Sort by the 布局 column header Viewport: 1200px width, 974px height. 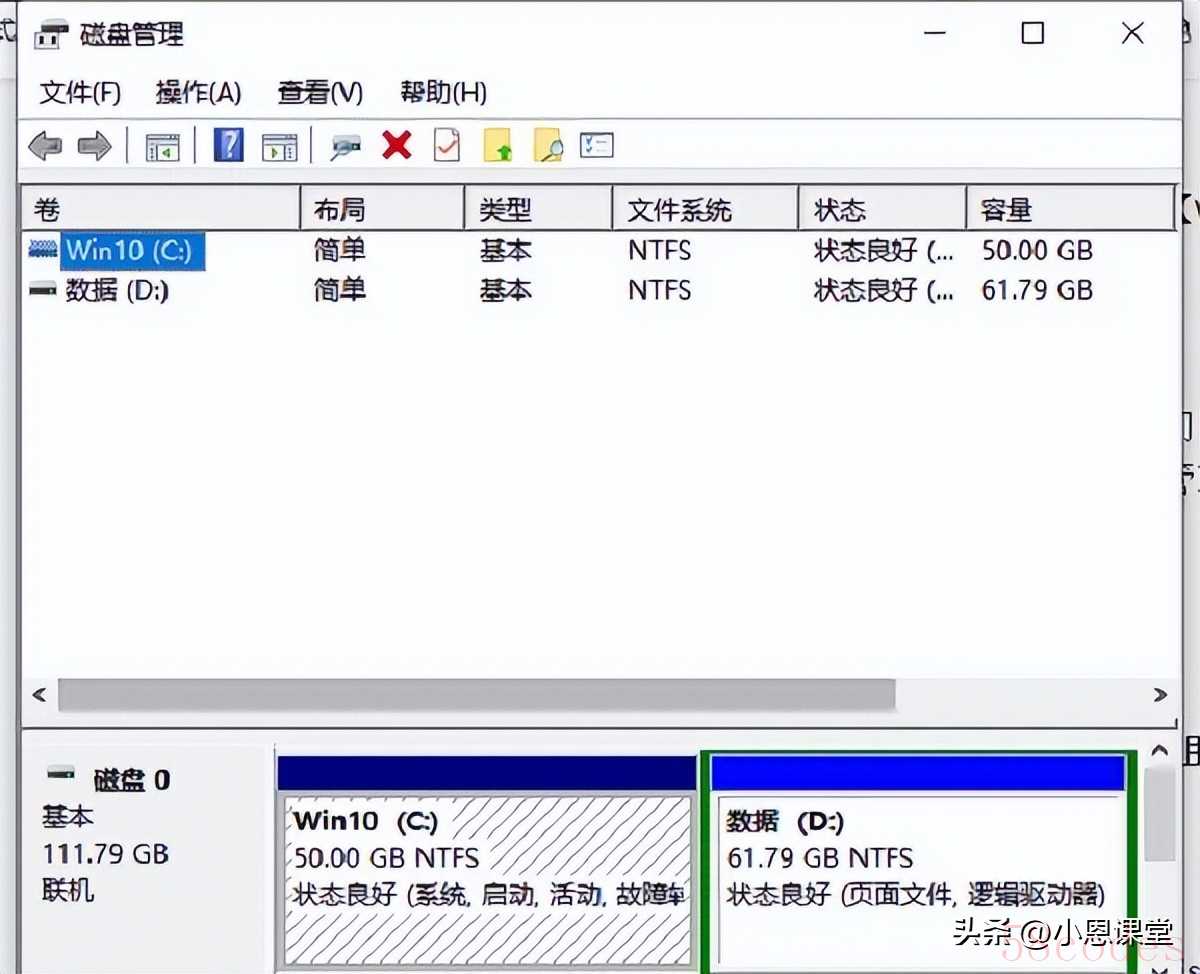click(x=382, y=209)
